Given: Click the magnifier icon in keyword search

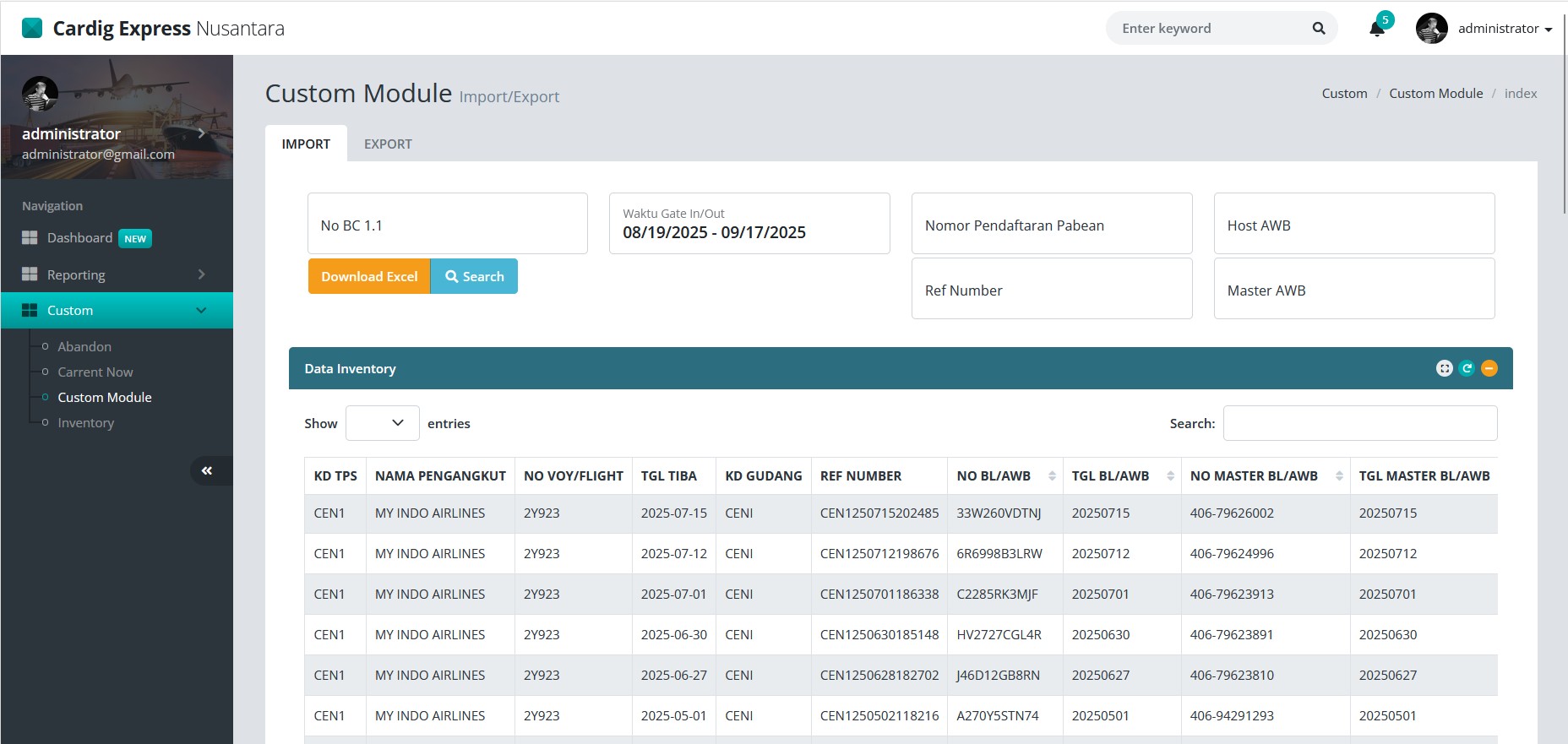Looking at the screenshot, I should coord(1318,29).
